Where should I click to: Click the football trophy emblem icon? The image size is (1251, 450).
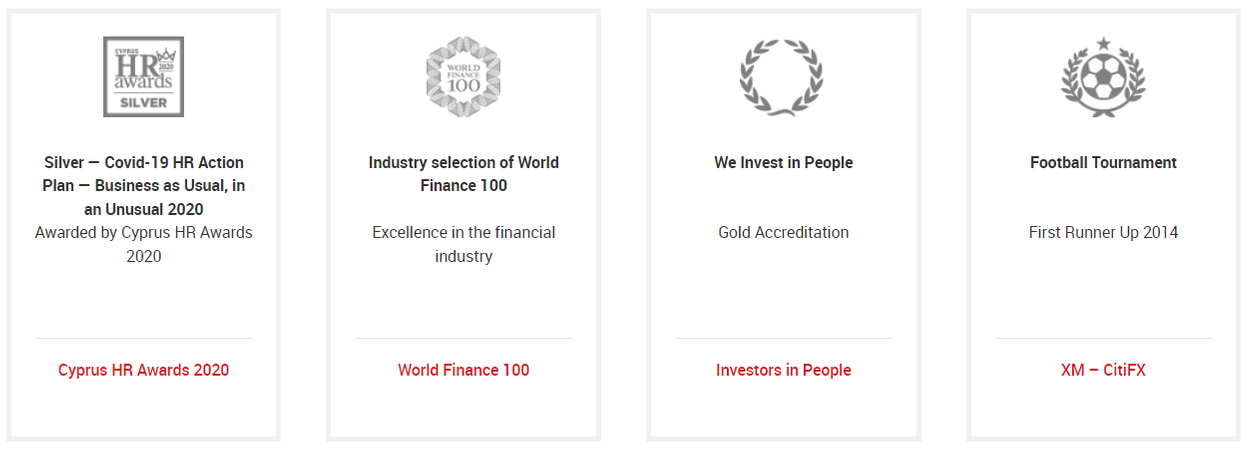[1103, 77]
